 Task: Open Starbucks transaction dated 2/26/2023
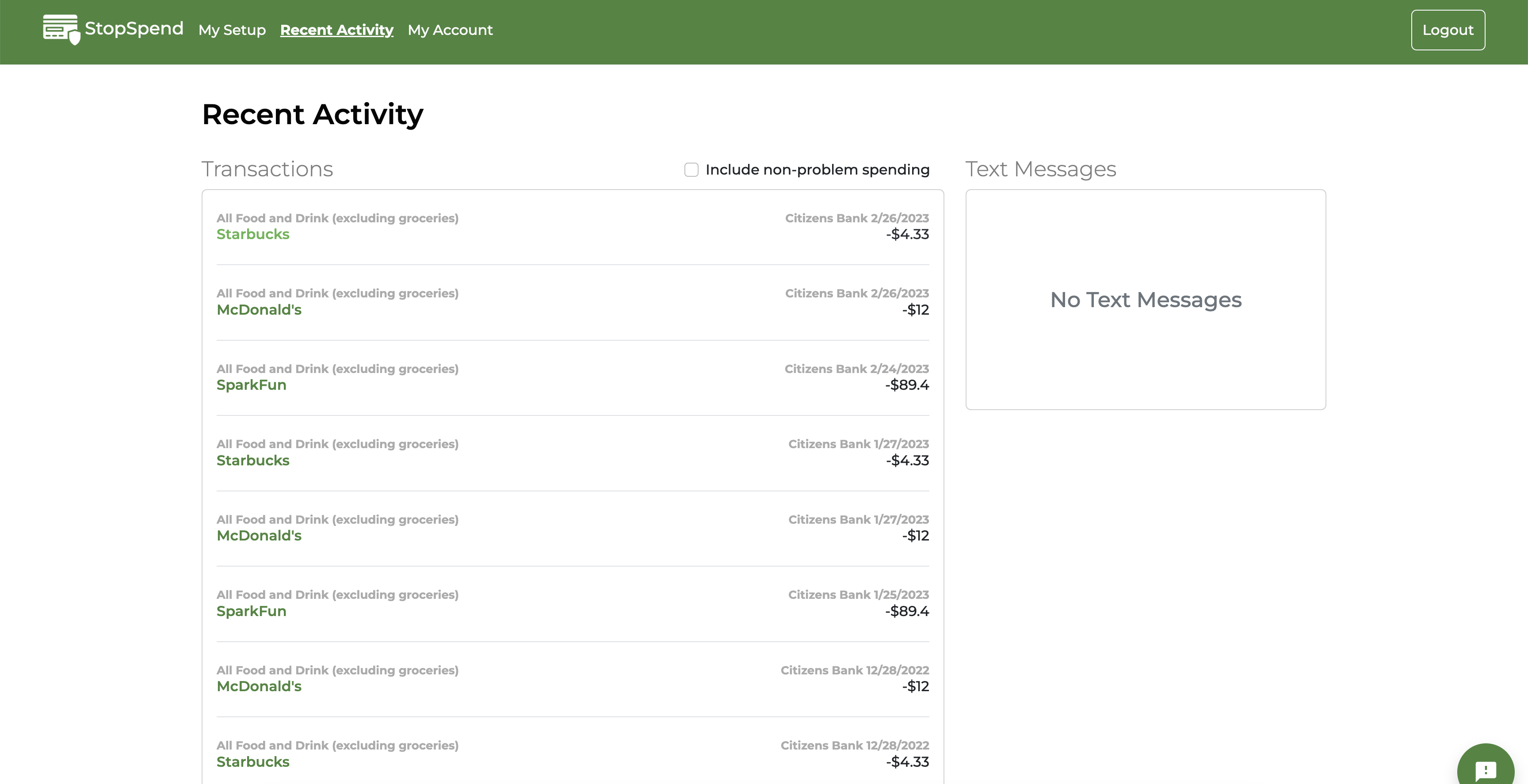[x=253, y=234]
